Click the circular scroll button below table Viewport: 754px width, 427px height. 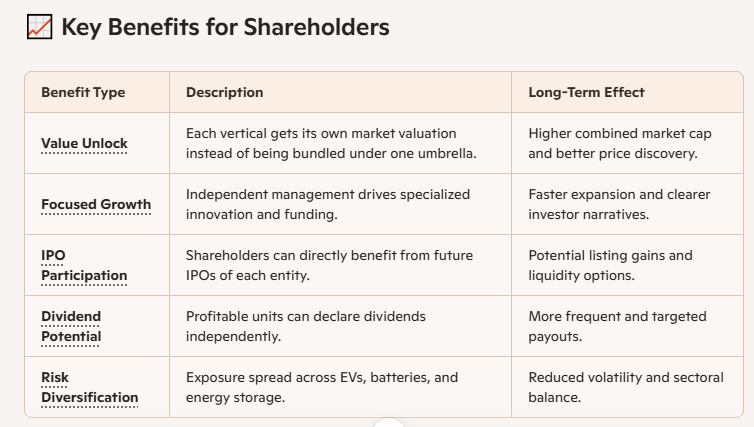tap(389, 423)
